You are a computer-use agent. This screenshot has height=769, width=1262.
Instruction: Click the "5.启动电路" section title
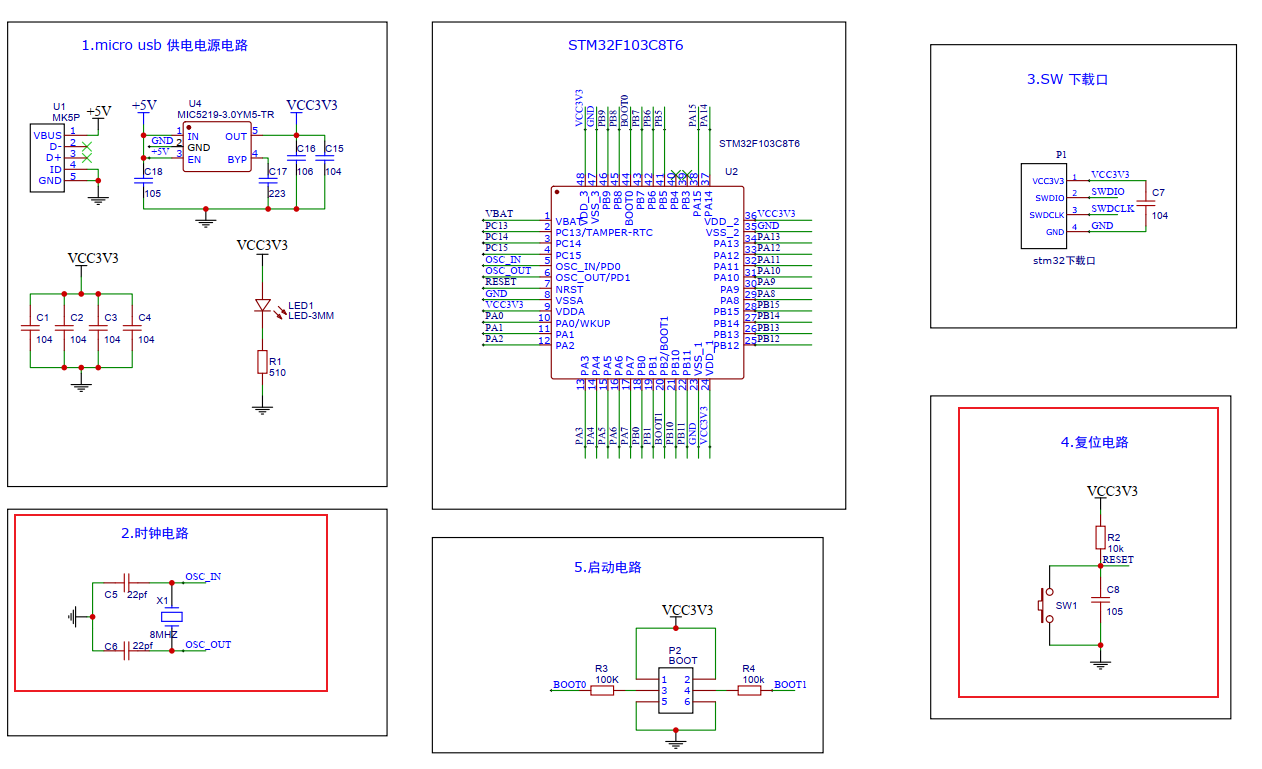coord(608,567)
